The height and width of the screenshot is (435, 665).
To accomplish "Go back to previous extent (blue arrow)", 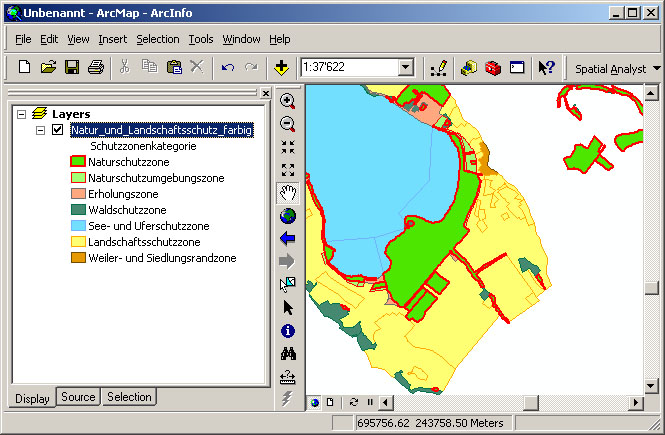I will (288, 239).
